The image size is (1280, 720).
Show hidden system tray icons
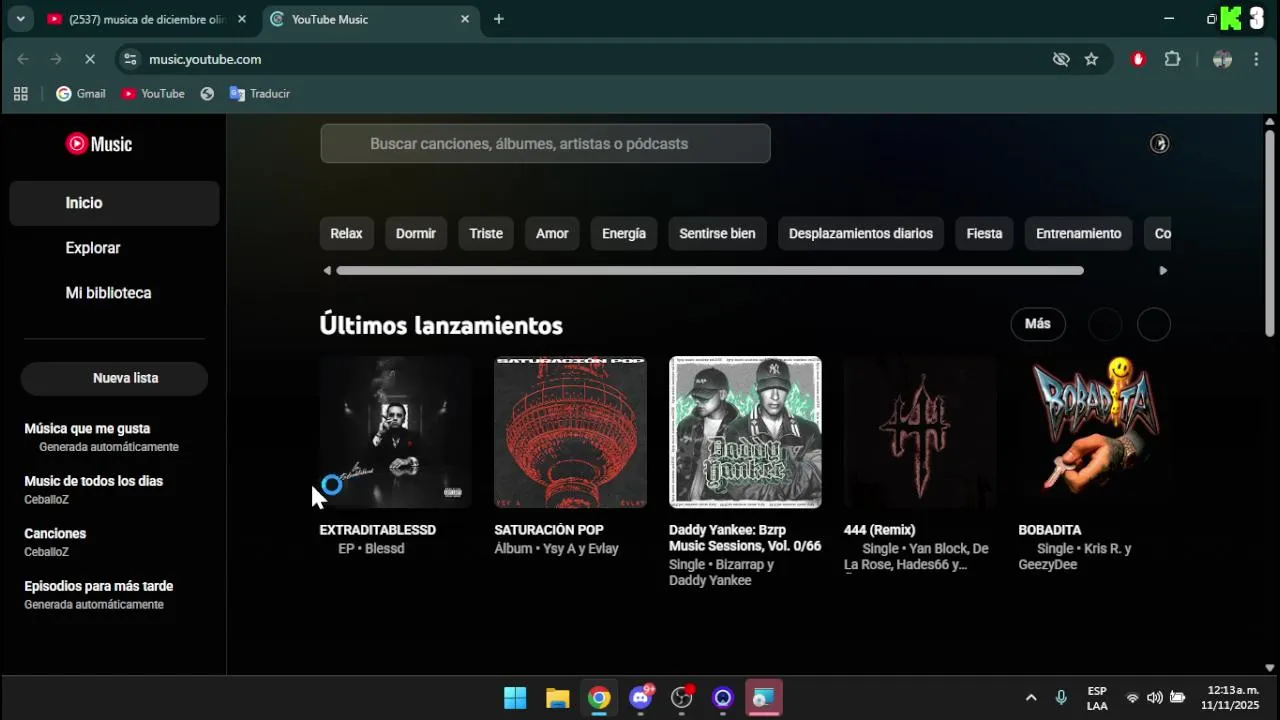1031,698
